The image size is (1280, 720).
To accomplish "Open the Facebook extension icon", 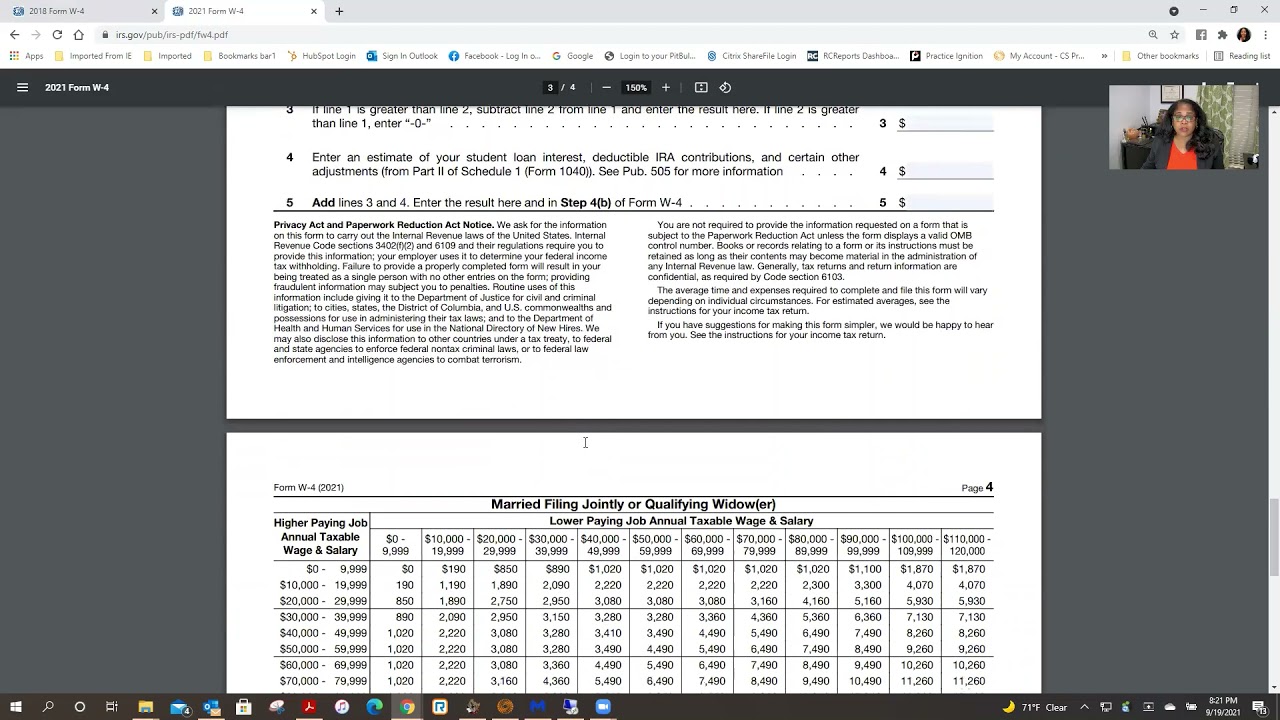I will (1201, 34).
